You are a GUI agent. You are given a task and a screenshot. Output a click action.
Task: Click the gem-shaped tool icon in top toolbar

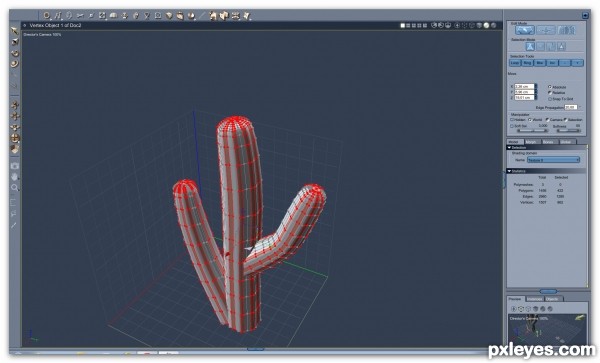click(x=169, y=16)
